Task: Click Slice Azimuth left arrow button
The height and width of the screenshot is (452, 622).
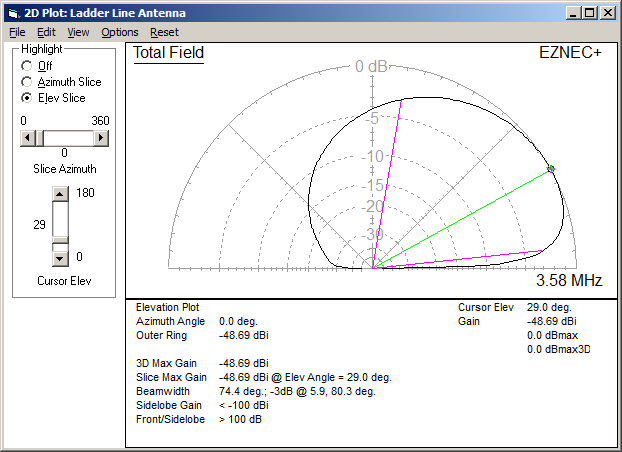Action: coord(27,138)
